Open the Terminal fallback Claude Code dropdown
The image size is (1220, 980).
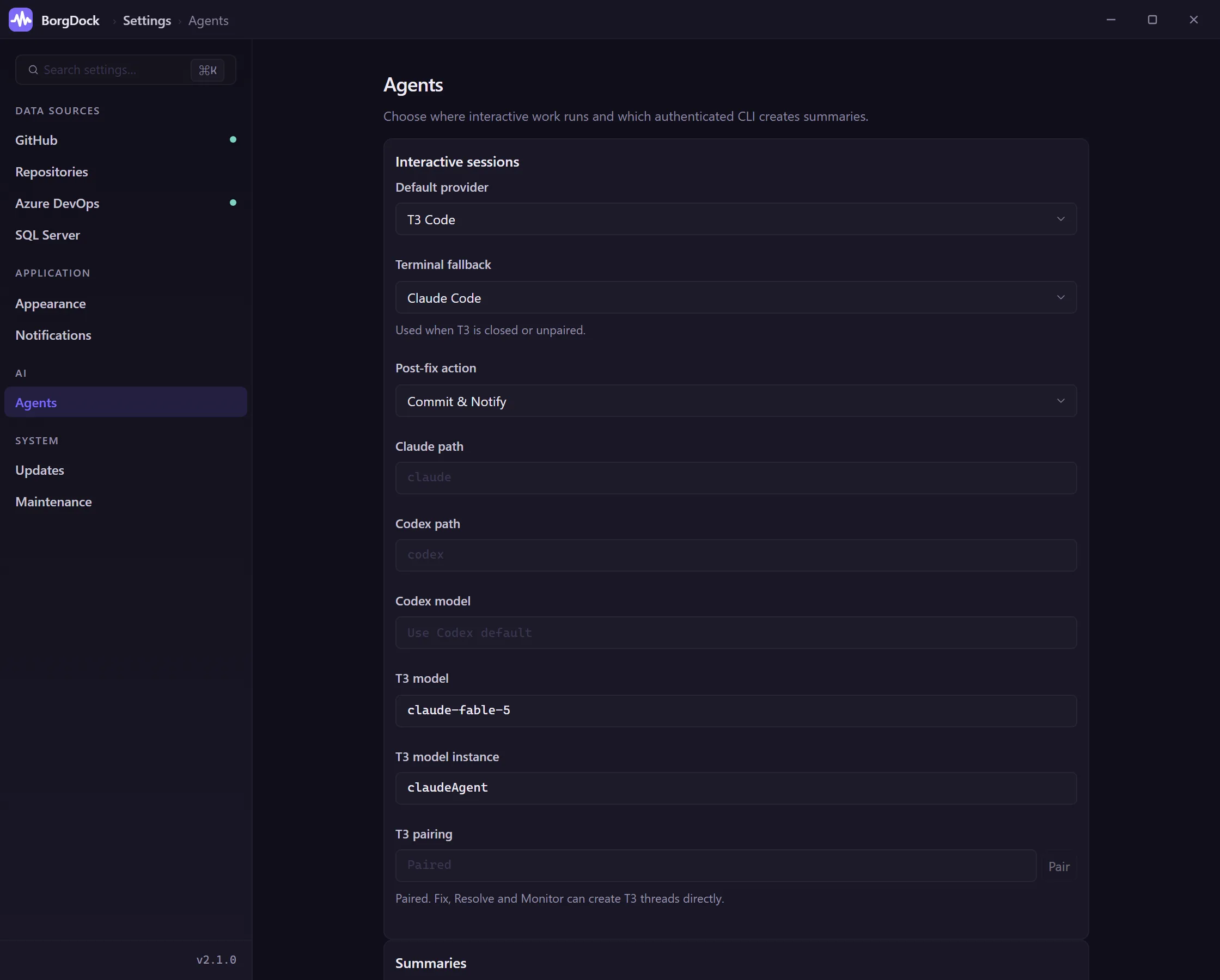pyautogui.click(x=736, y=298)
